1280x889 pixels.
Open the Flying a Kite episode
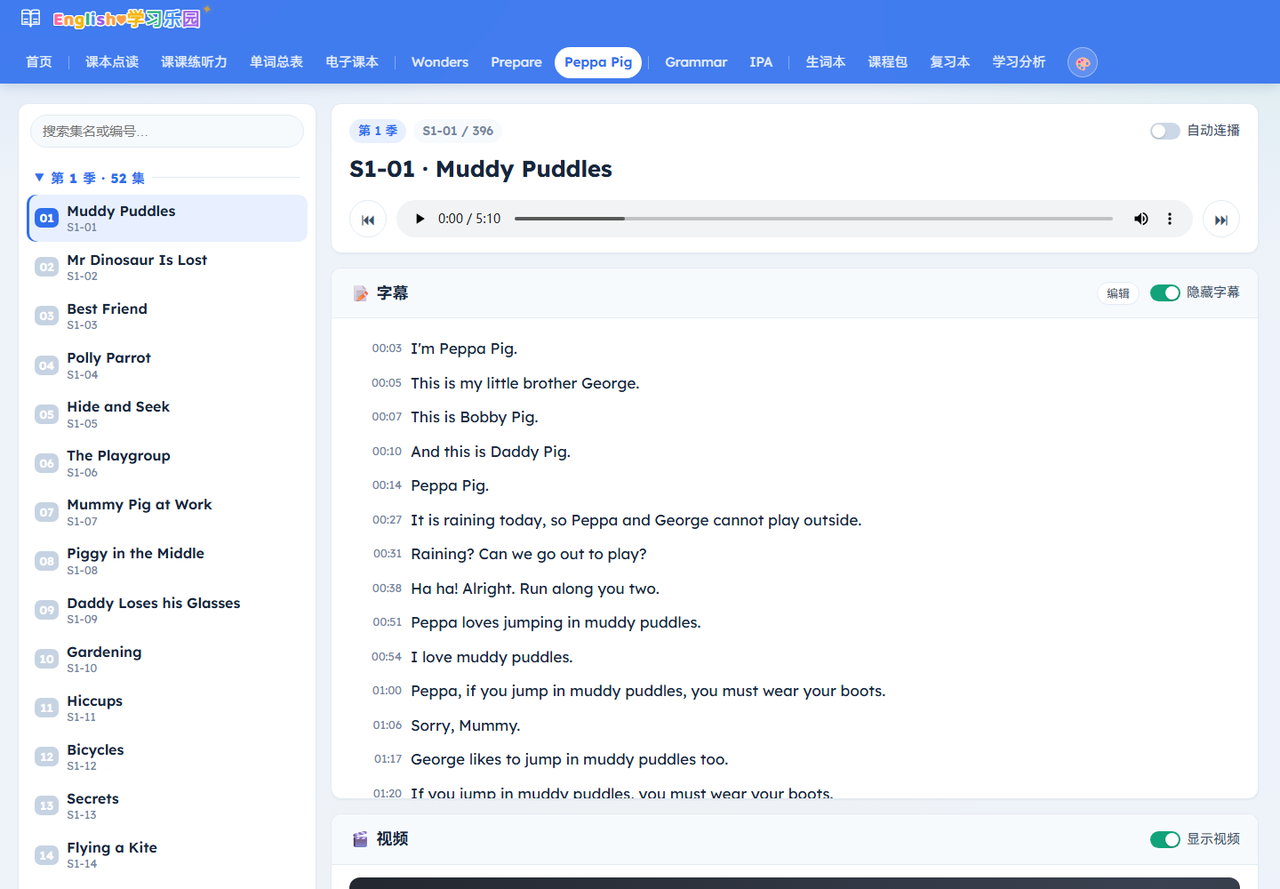(x=167, y=855)
